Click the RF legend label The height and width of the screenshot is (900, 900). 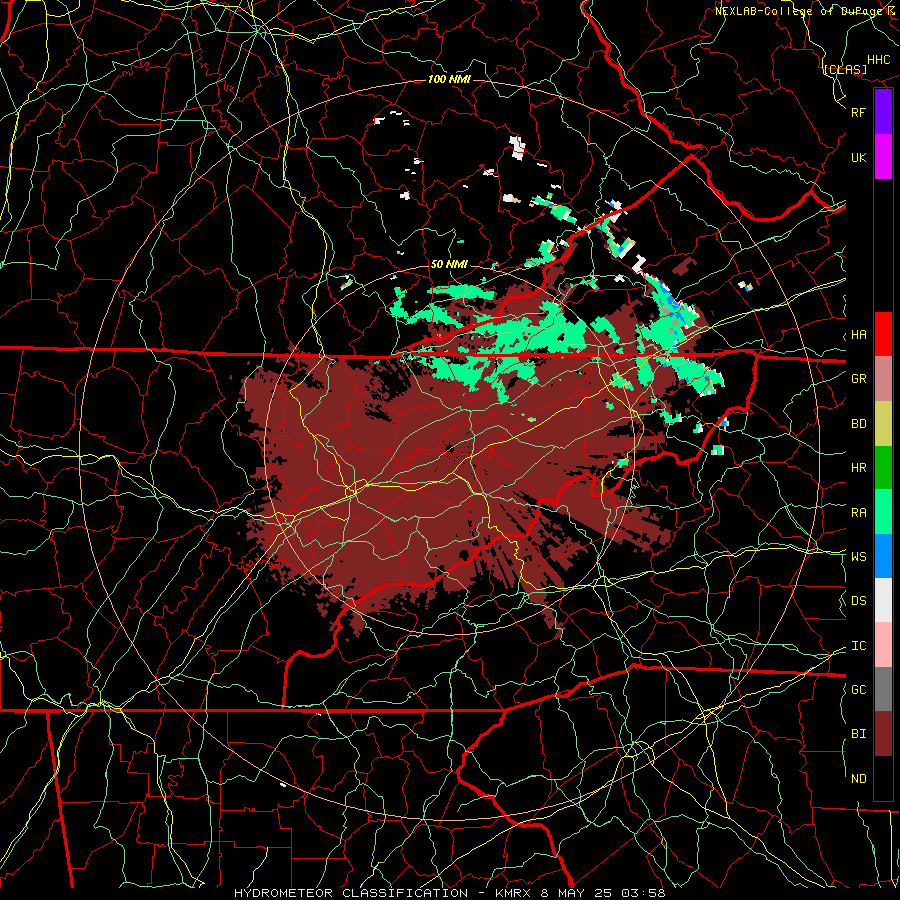tap(859, 112)
